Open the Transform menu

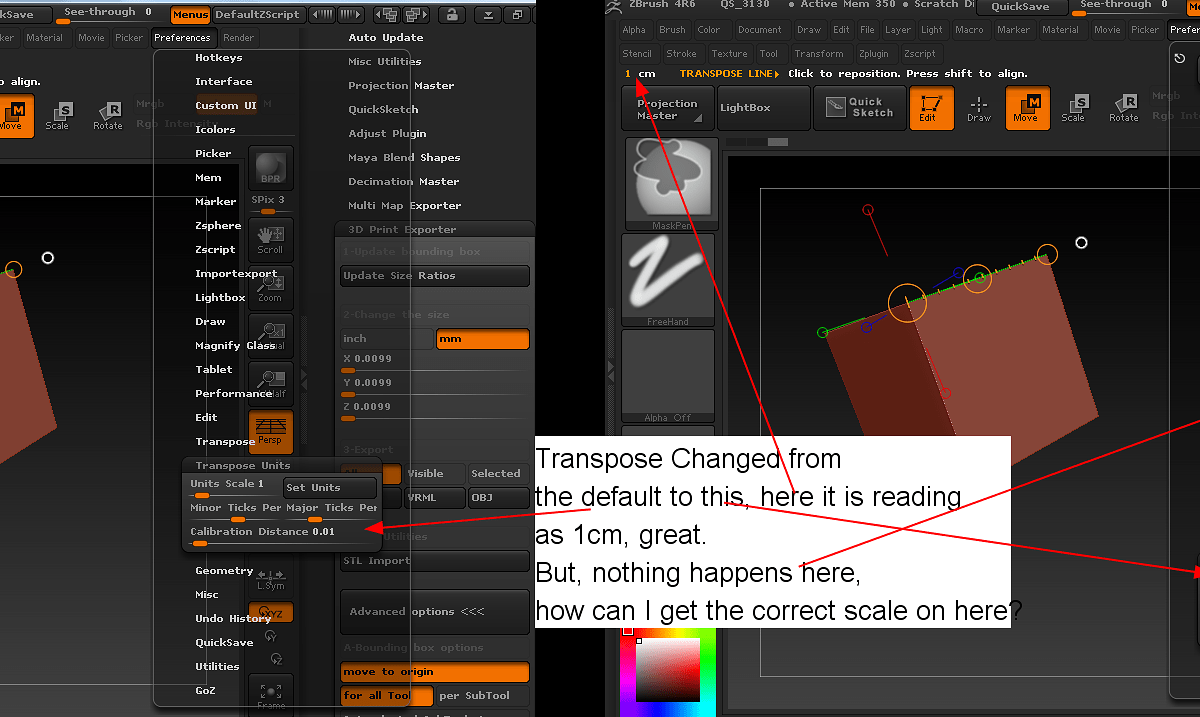pyautogui.click(x=818, y=54)
